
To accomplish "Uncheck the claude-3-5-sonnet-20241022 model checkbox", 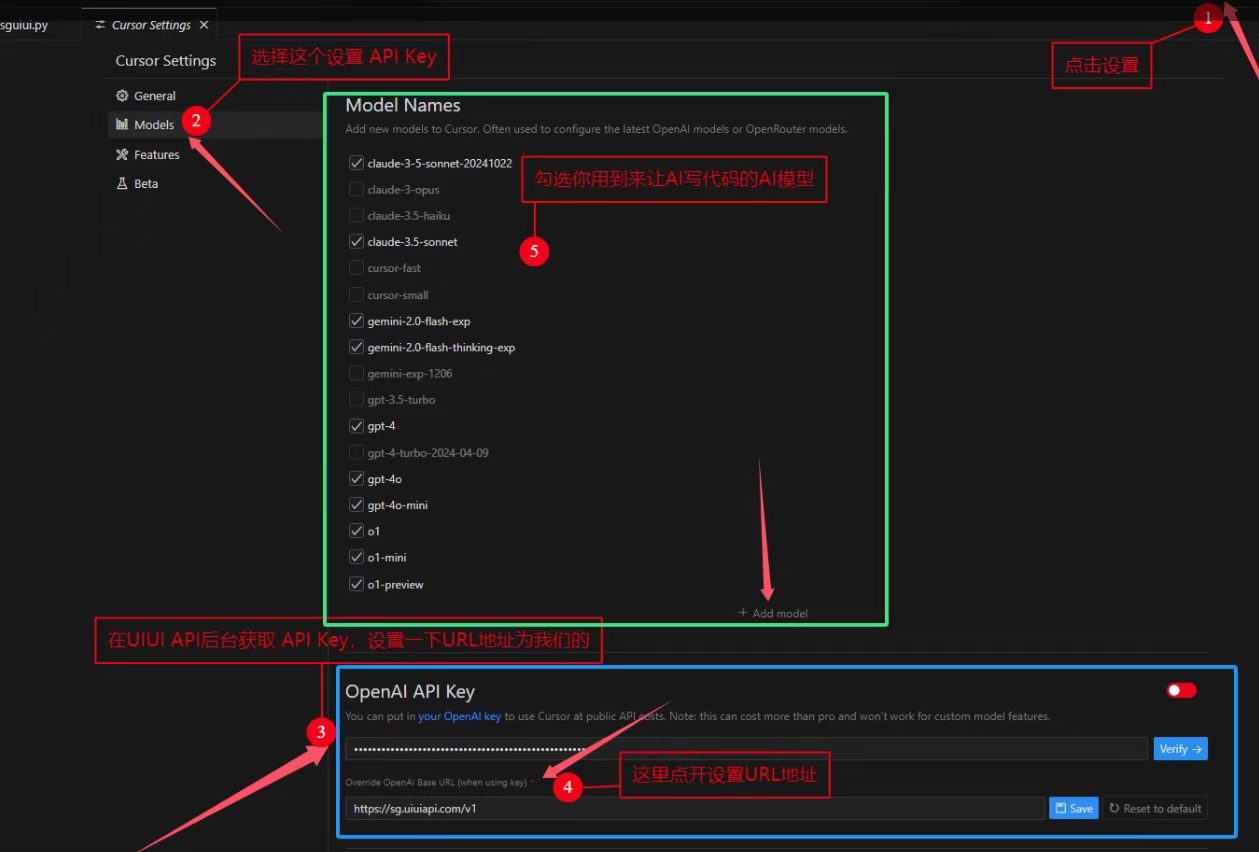I will 356,163.
